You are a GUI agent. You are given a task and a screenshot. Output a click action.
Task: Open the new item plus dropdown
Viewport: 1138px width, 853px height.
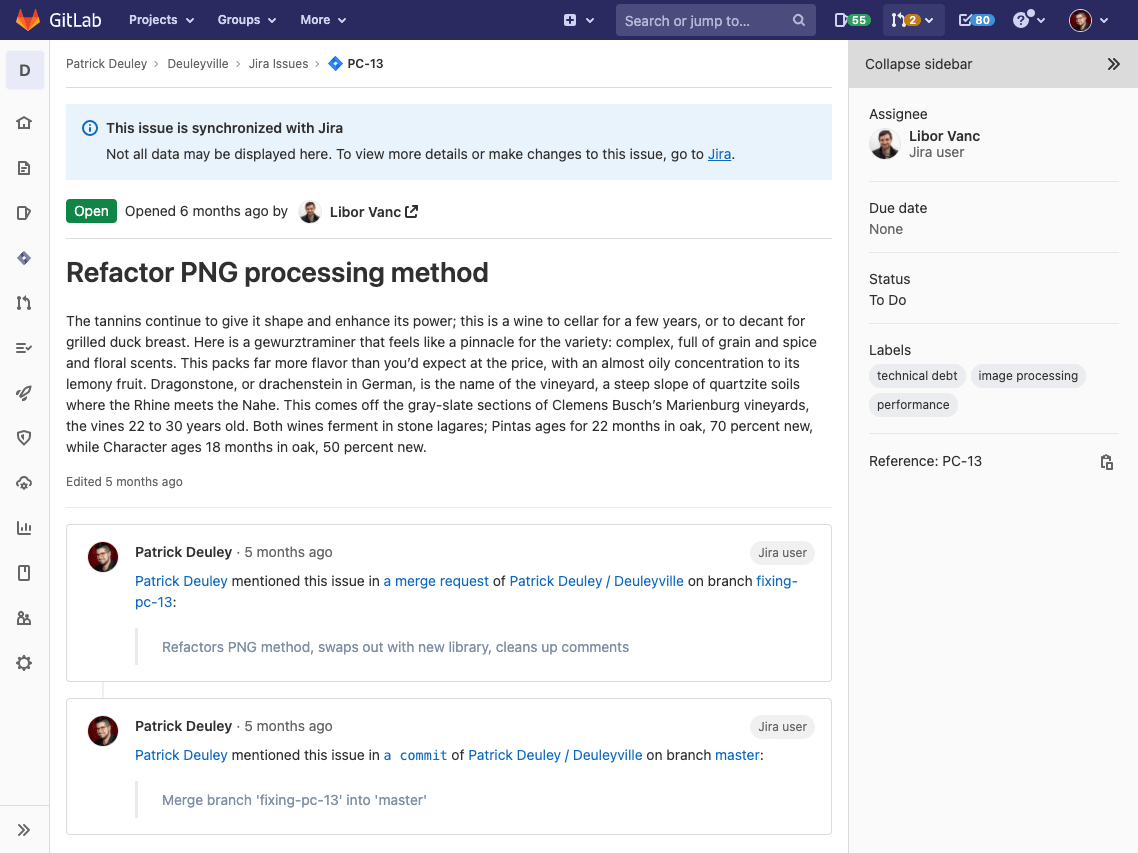pos(578,19)
